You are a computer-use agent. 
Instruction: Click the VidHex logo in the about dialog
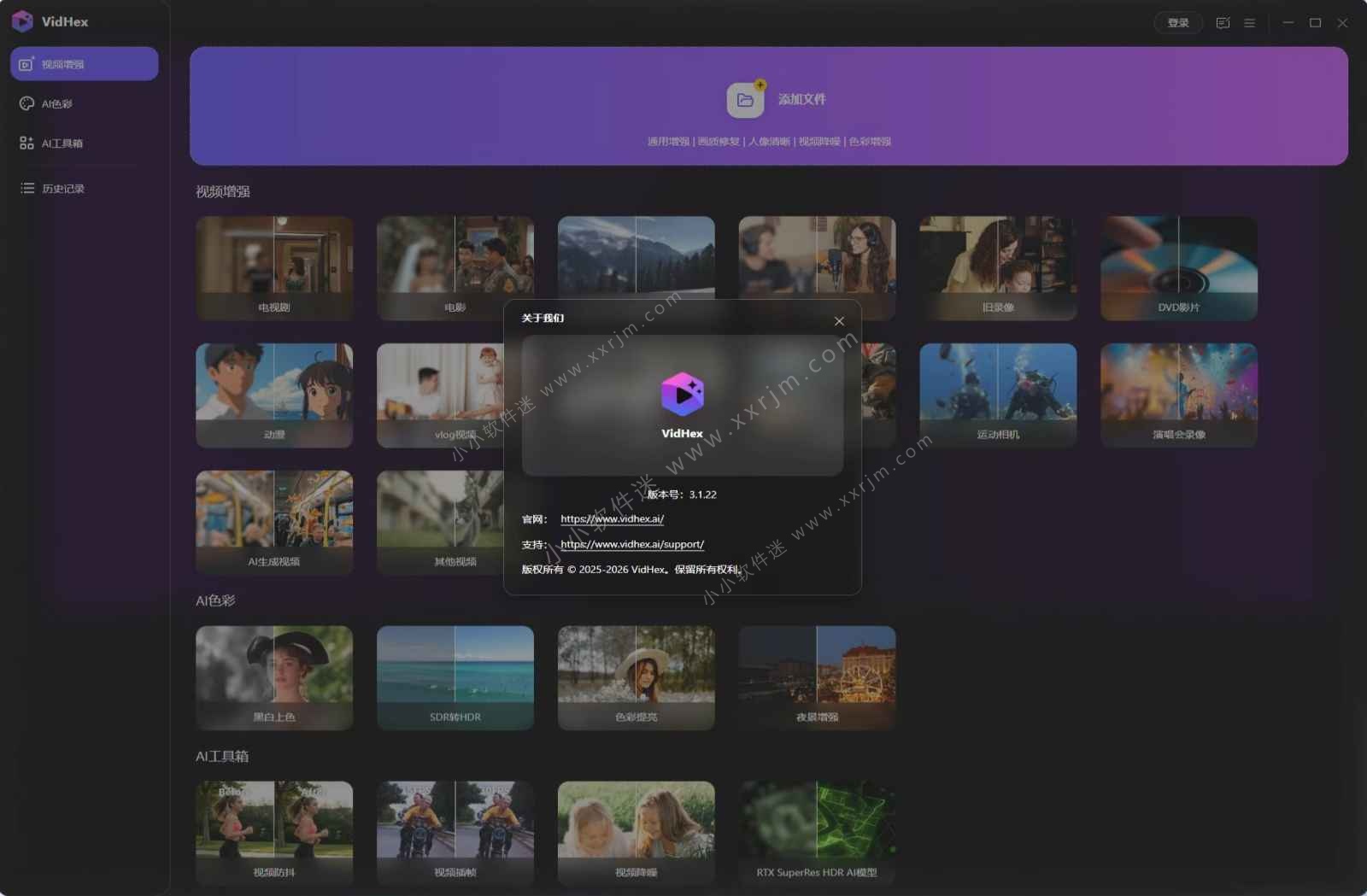[x=682, y=394]
